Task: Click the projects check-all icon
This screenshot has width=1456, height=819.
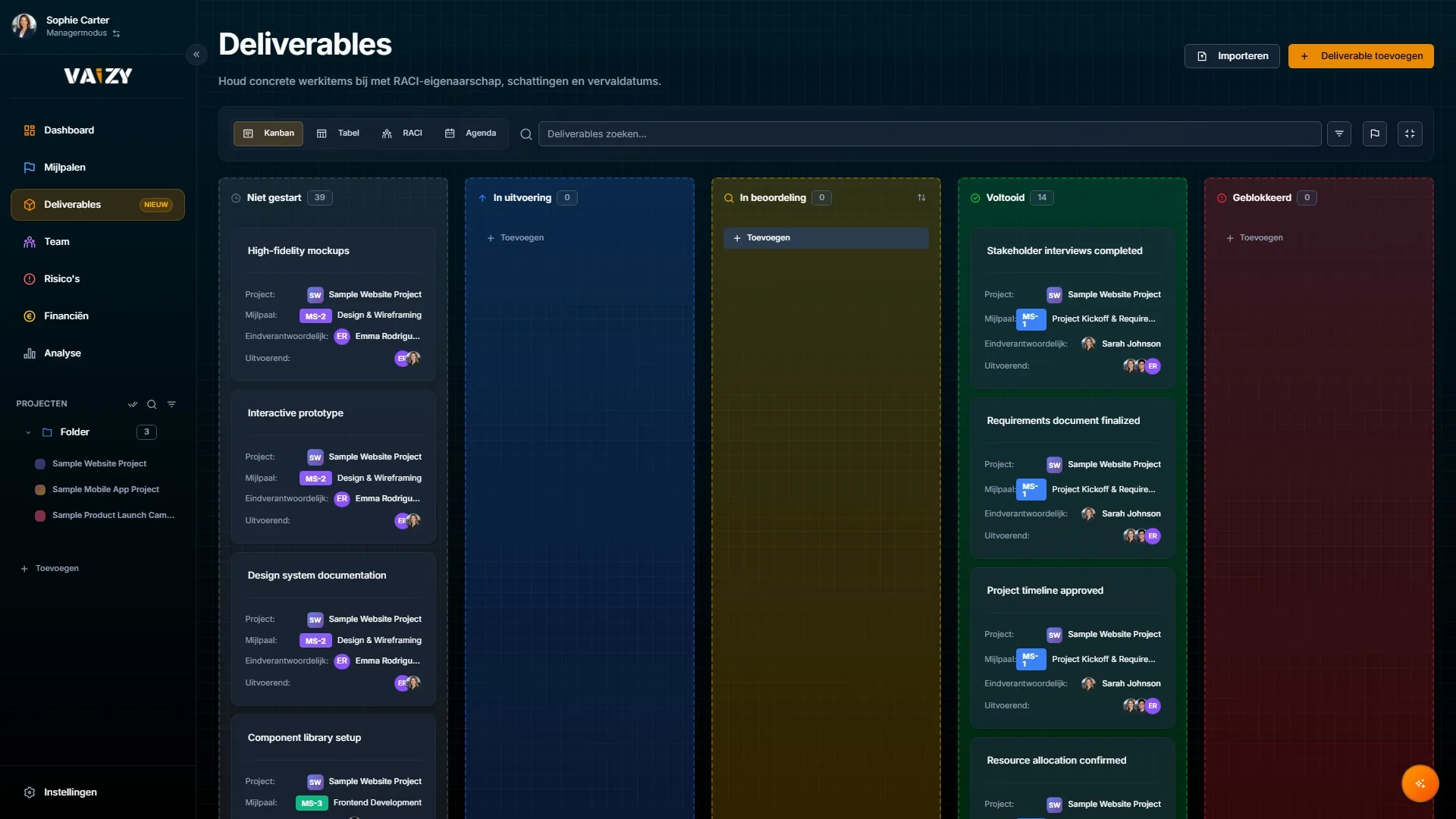Action: tap(133, 404)
